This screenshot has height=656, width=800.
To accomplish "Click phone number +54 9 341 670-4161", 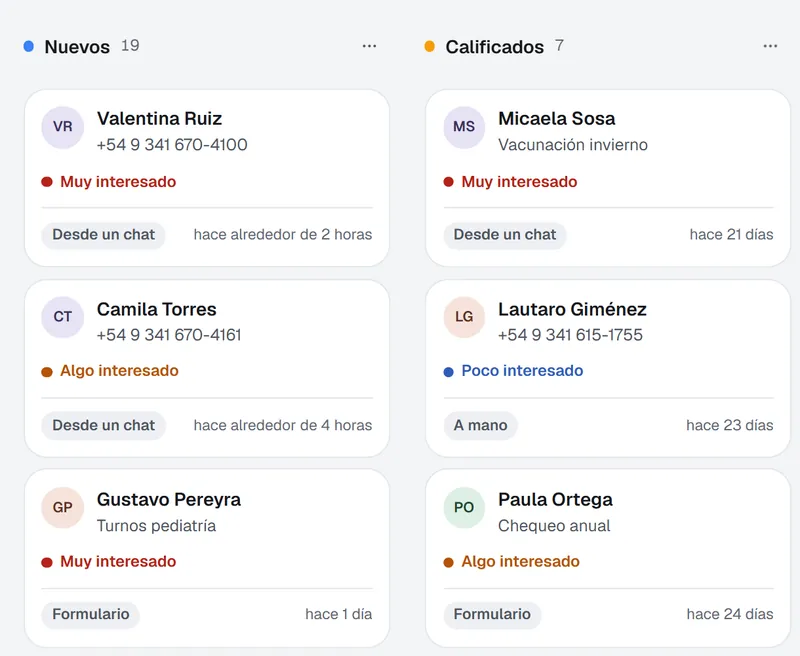I will pyautogui.click(x=169, y=335).
